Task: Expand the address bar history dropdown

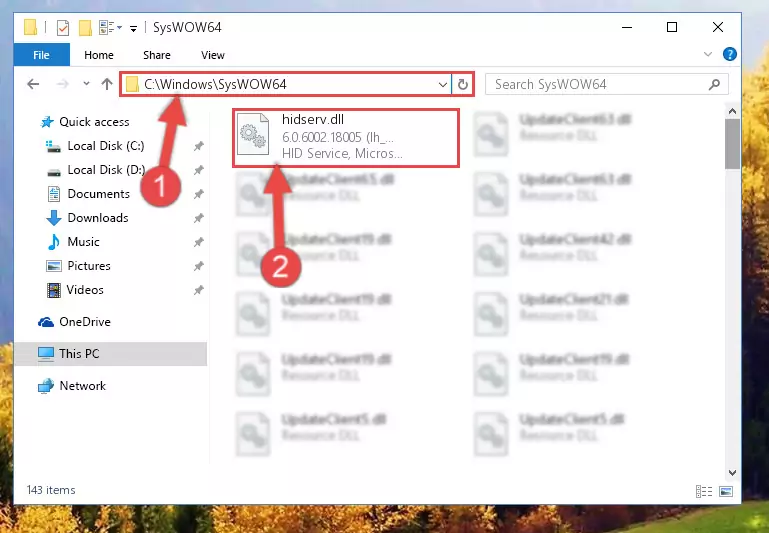Action: click(x=442, y=85)
